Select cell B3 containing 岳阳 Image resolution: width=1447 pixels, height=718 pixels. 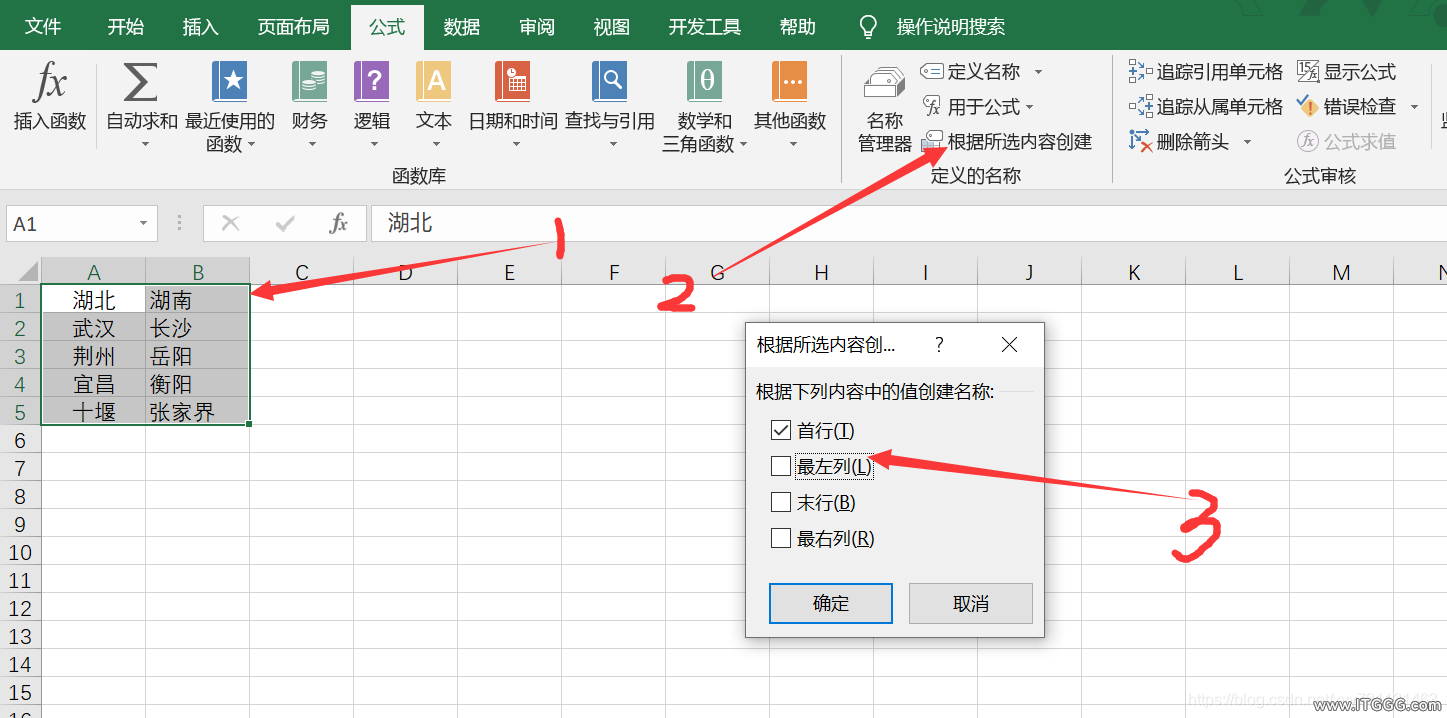coord(197,356)
